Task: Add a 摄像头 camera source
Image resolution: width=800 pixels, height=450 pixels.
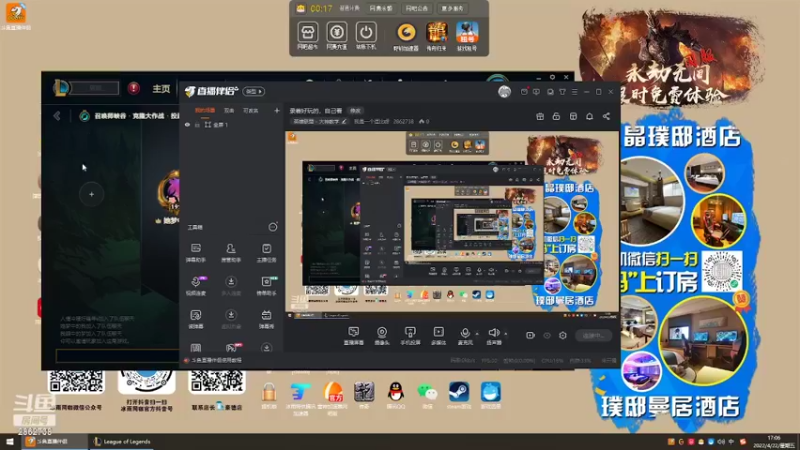Action: pyautogui.click(x=382, y=336)
